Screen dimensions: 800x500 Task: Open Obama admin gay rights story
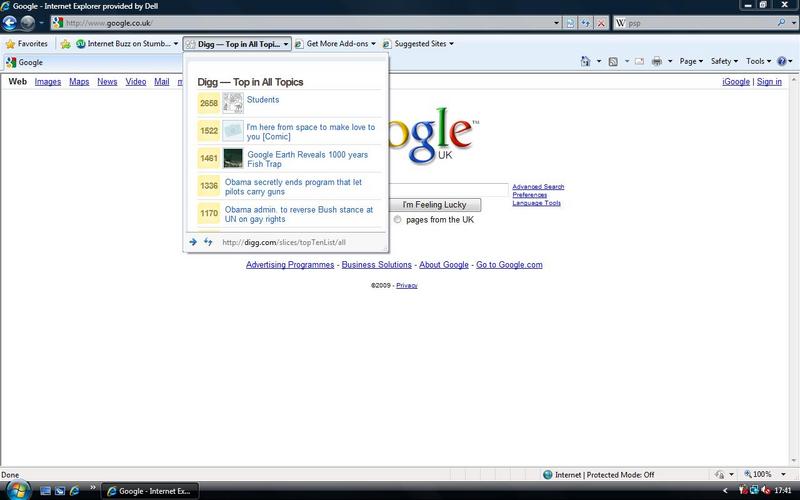(298, 214)
